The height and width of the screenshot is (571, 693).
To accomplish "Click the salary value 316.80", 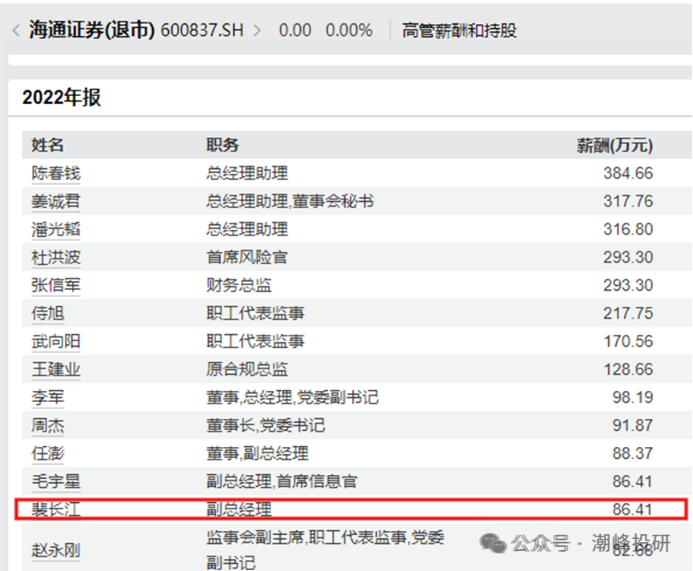I will click(628, 229).
